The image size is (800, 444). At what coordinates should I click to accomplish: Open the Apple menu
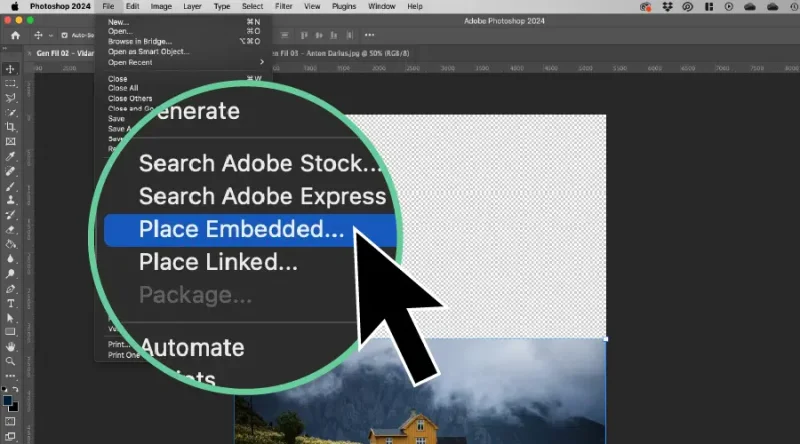click(15, 6)
